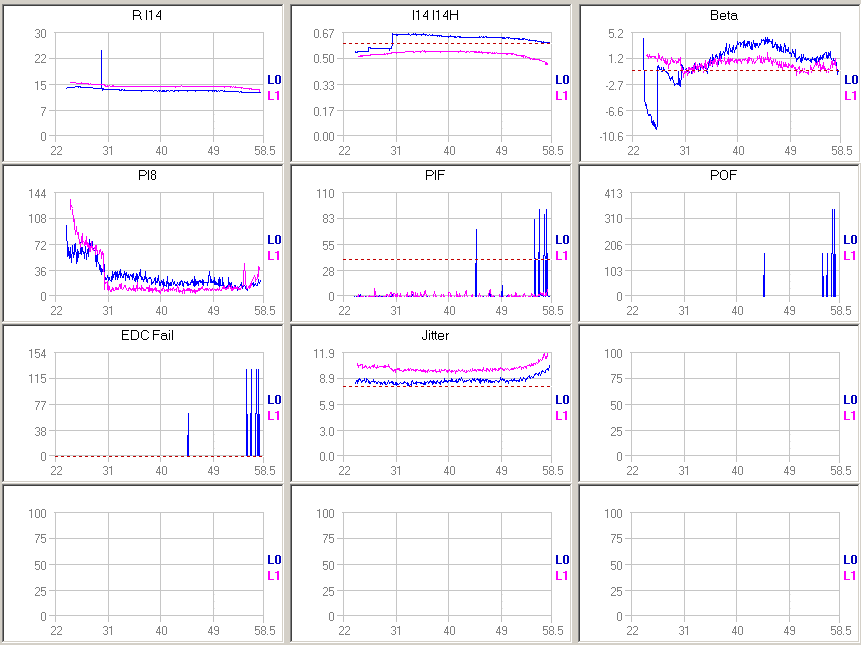Select L0 legend label in PI8 chart

pyautogui.click(x=274, y=239)
